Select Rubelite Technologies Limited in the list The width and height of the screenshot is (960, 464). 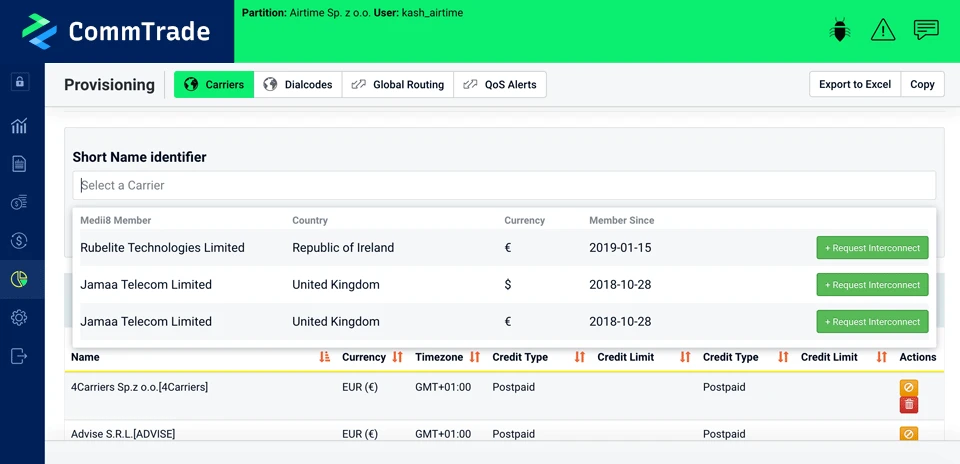pyautogui.click(x=162, y=248)
